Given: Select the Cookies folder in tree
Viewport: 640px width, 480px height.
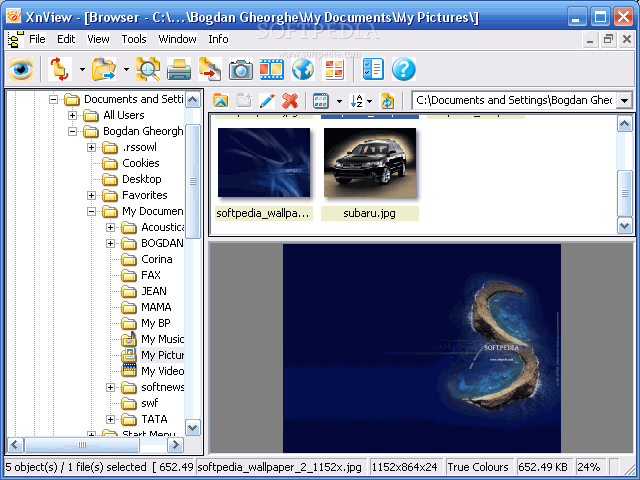Looking at the screenshot, I should click(x=140, y=163).
